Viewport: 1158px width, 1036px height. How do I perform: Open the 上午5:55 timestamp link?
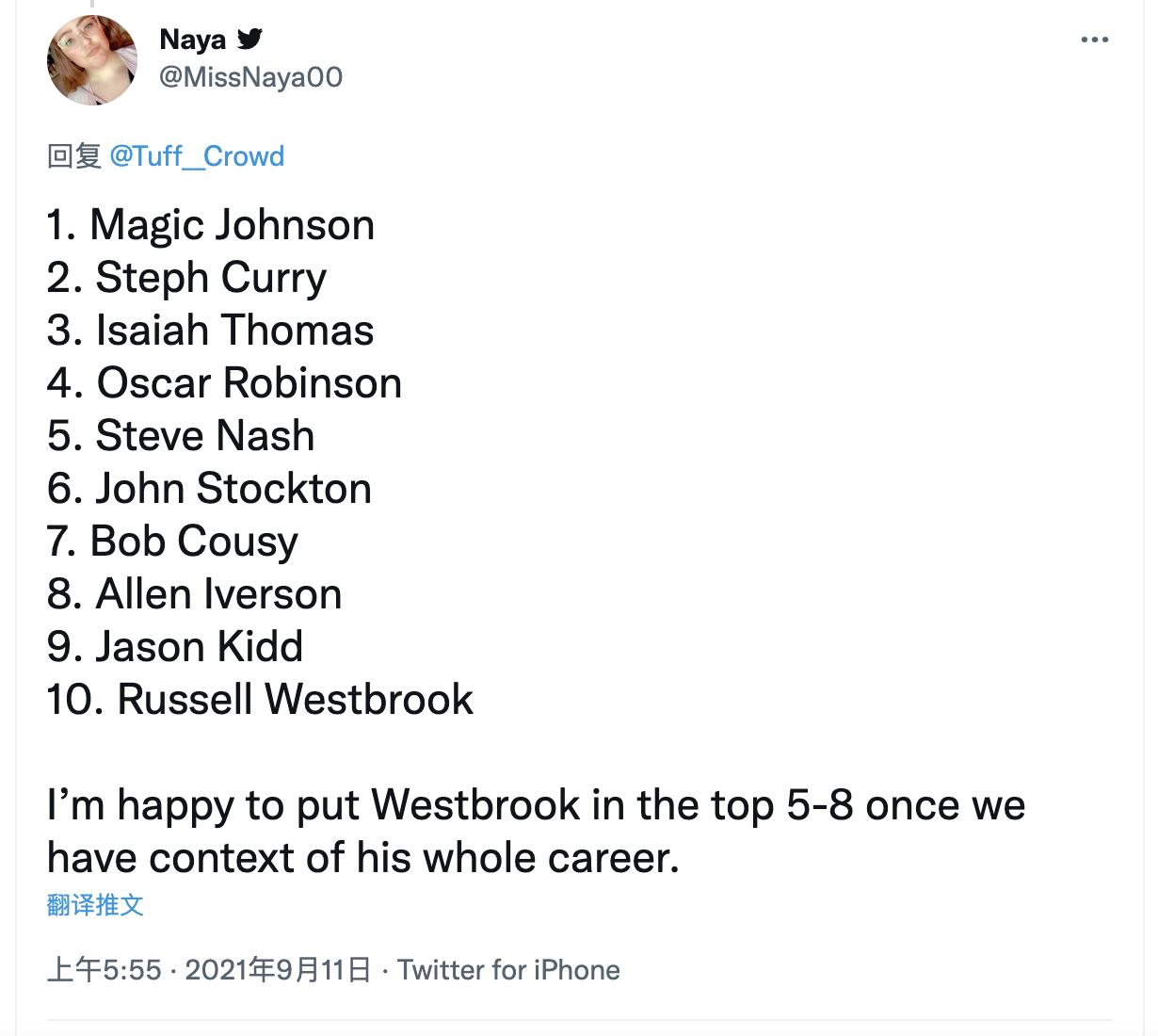(104, 969)
